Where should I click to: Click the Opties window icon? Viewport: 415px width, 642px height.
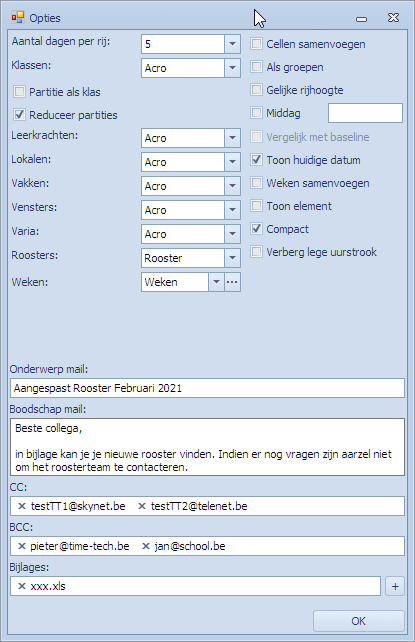pyautogui.click(x=18, y=18)
